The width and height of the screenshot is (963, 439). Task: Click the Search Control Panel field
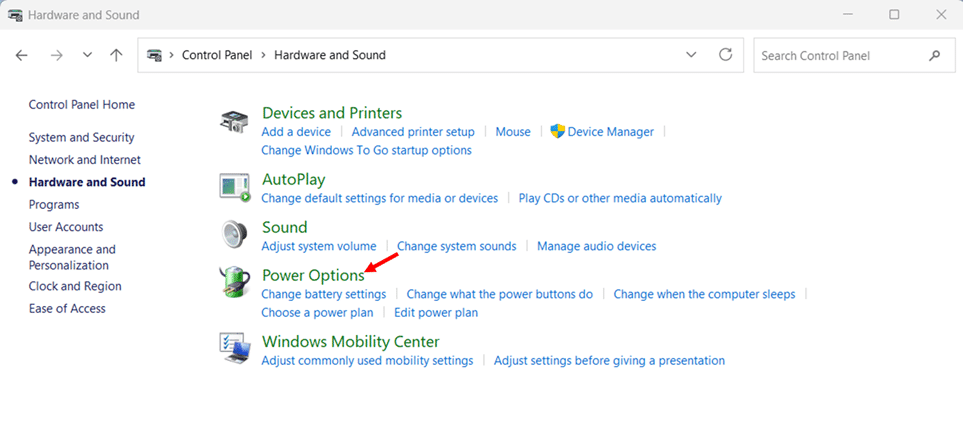[x=852, y=55]
